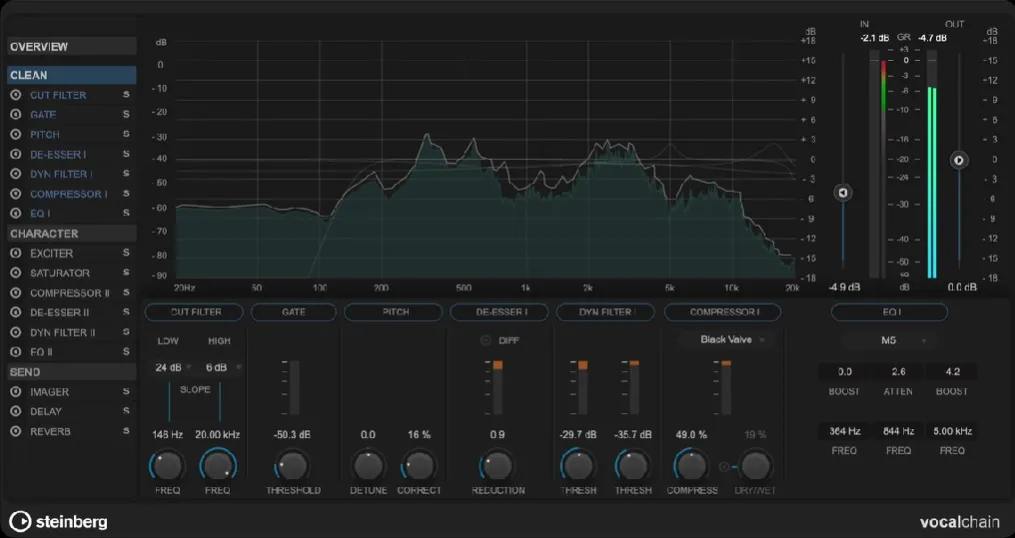Click the Compressor I header button
The image size is (1015, 538).
(722, 312)
